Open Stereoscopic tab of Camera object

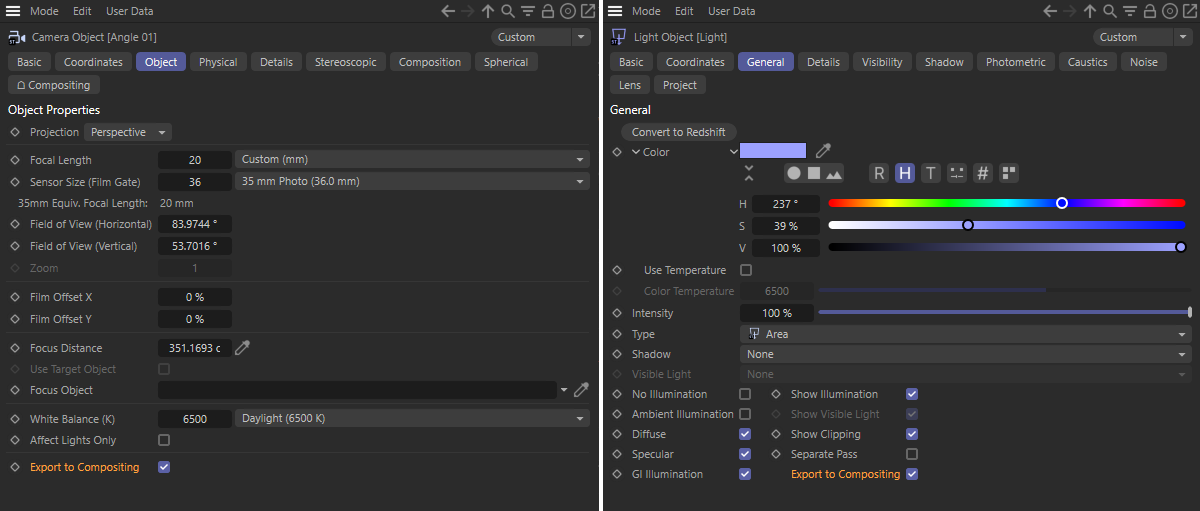(346, 62)
